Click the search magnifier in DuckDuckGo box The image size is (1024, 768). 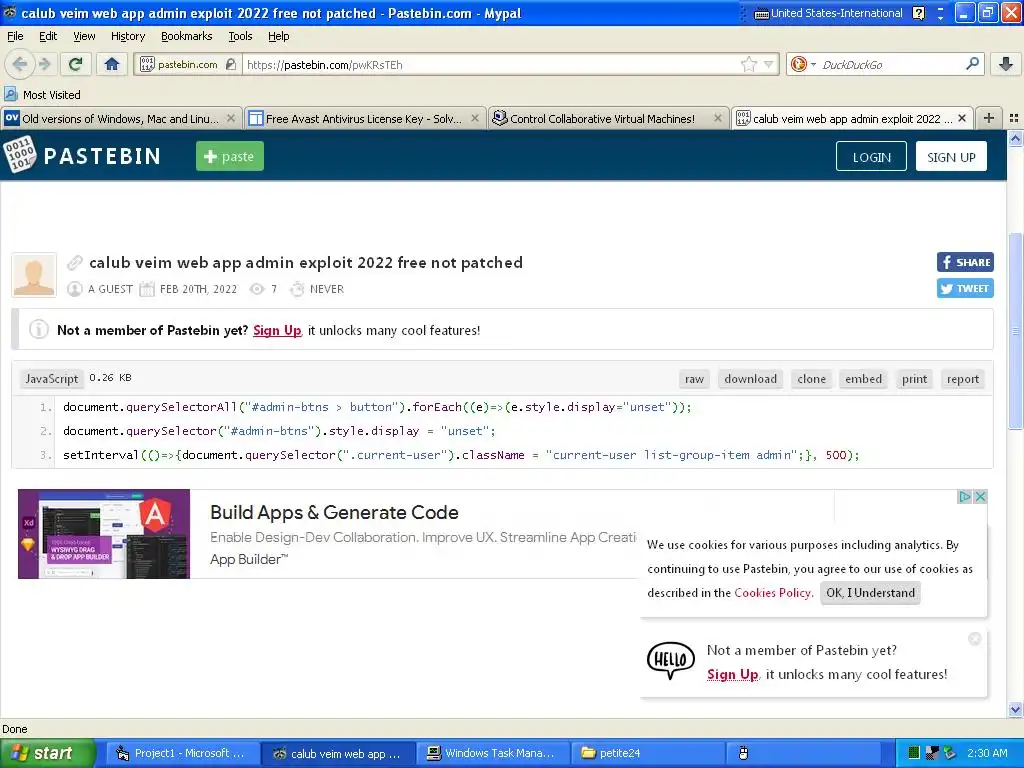point(972,64)
